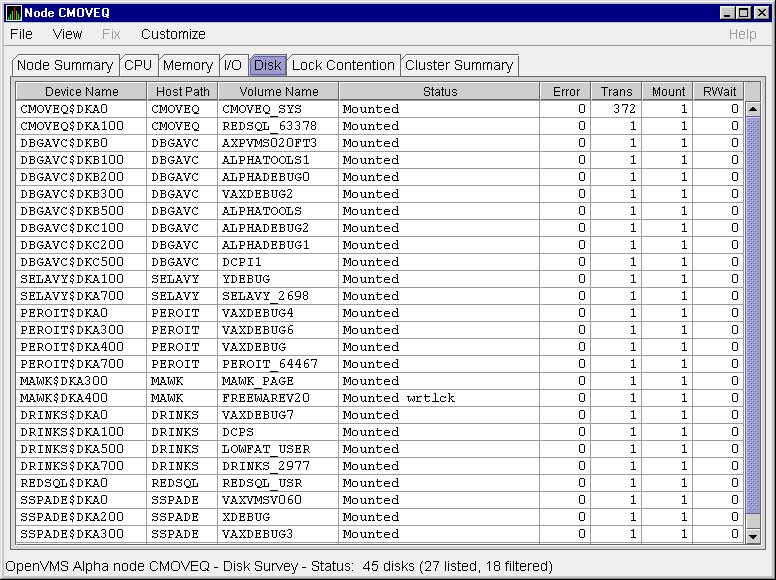
Task: Sort by Trans column header
Action: click(x=617, y=92)
